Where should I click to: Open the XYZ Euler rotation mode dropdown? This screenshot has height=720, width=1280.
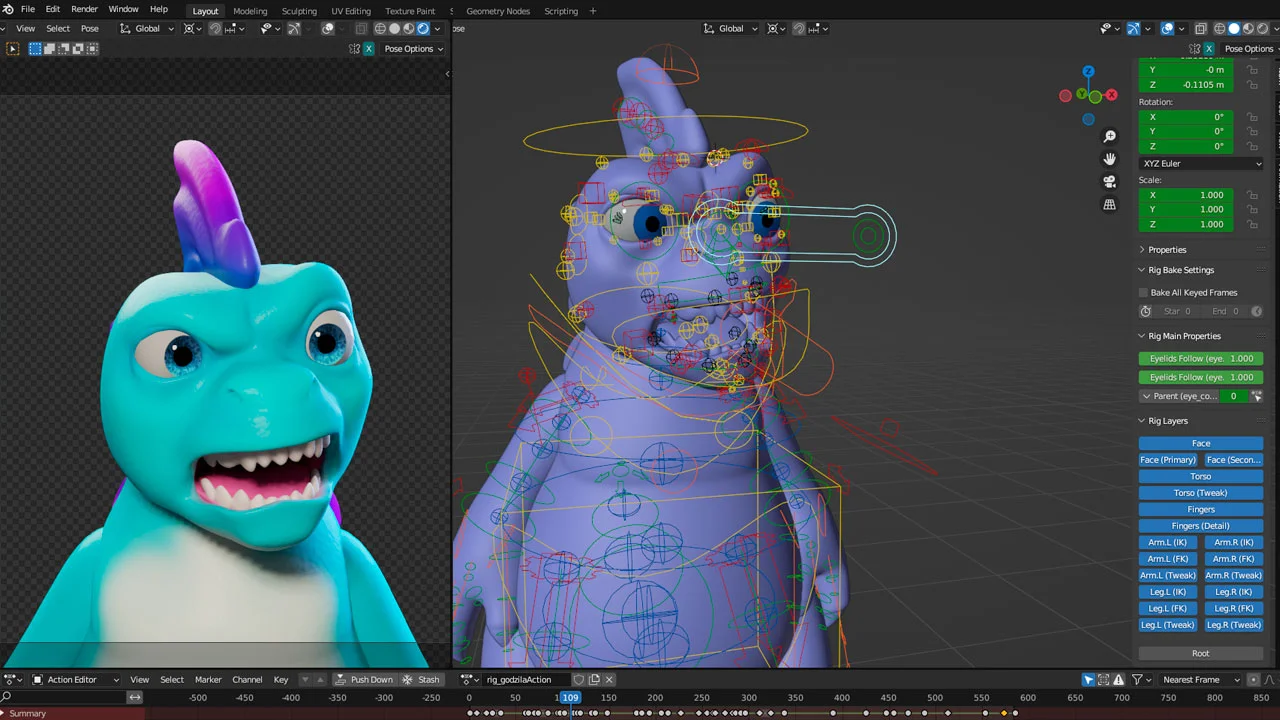(x=1200, y=163)
